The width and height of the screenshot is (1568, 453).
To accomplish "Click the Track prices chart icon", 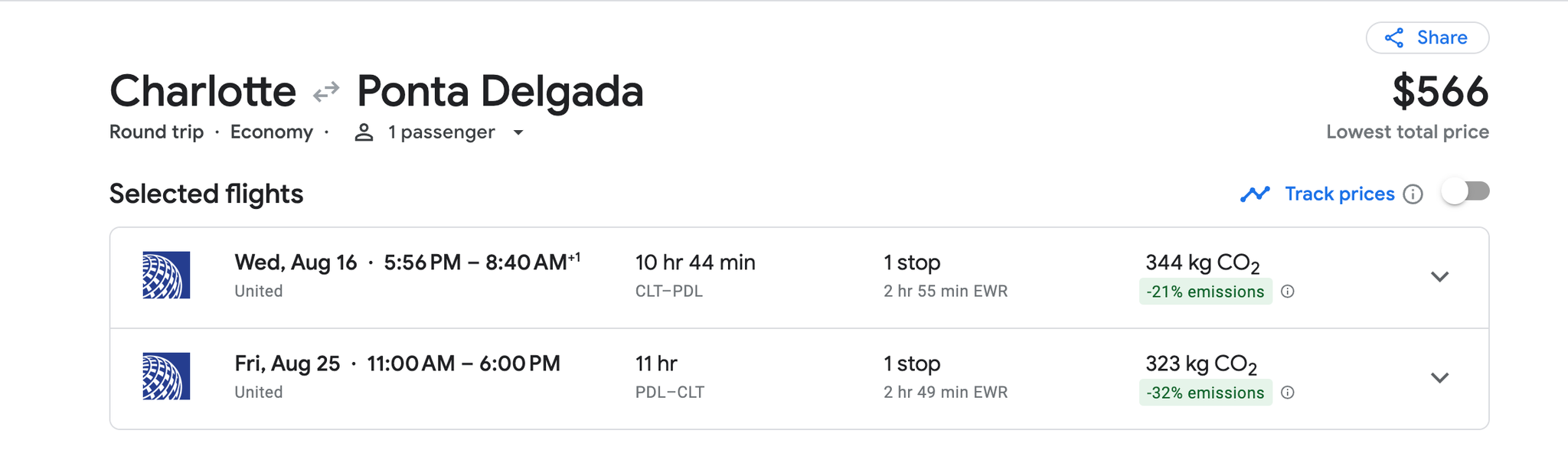I will [1253, 194].
